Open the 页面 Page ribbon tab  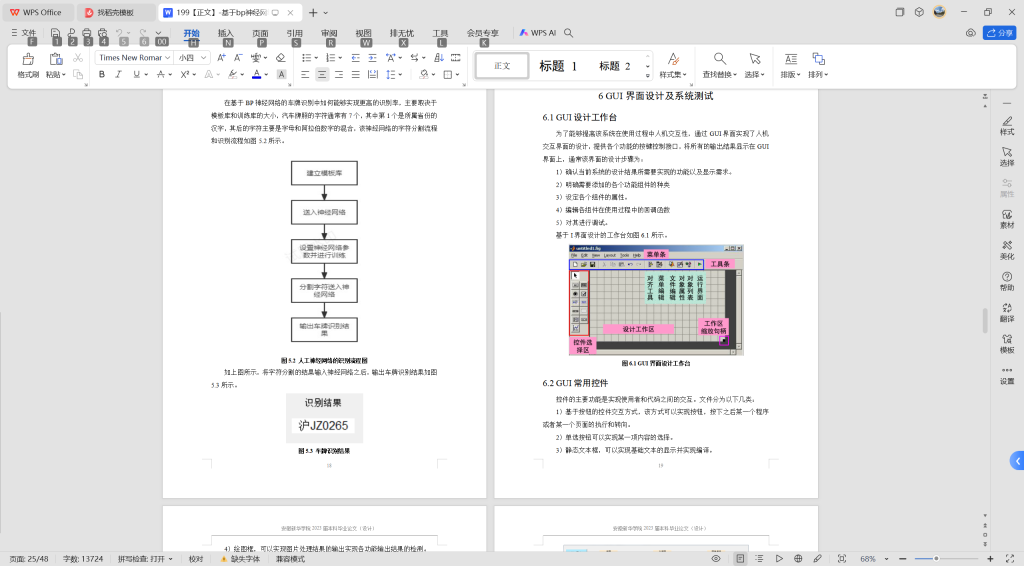coord(260,33)
